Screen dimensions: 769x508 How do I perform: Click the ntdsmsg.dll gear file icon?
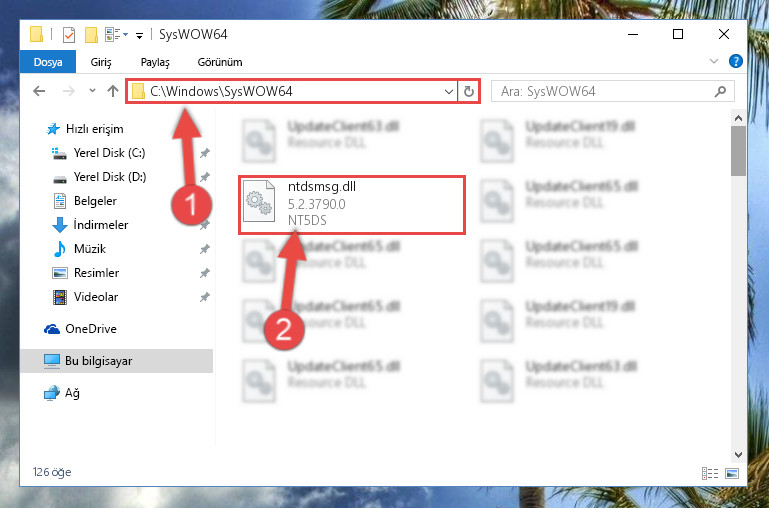click(x=259, y=201)
